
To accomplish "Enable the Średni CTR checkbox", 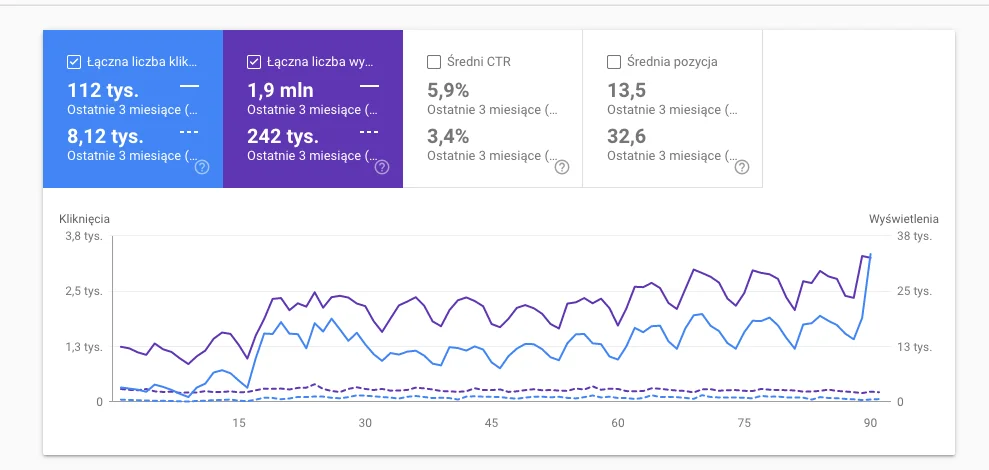I will 434,62.
